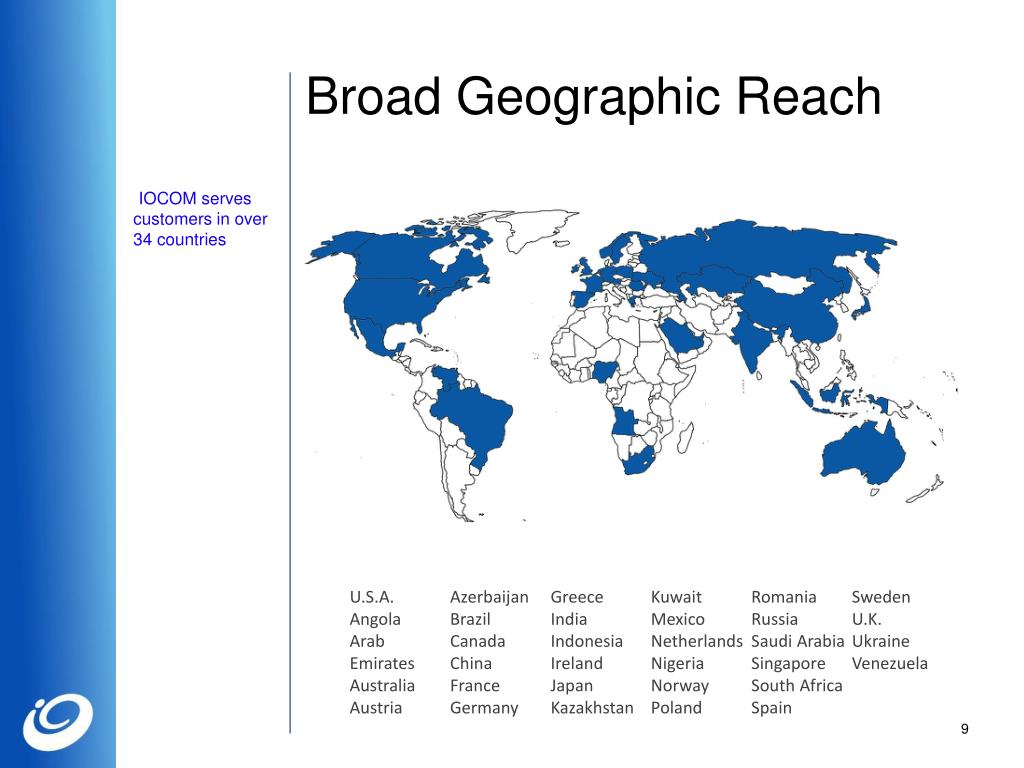The image size is (1024, 768).
Task: Click 'Sweden' in the country list
Action: coord(881,597)
